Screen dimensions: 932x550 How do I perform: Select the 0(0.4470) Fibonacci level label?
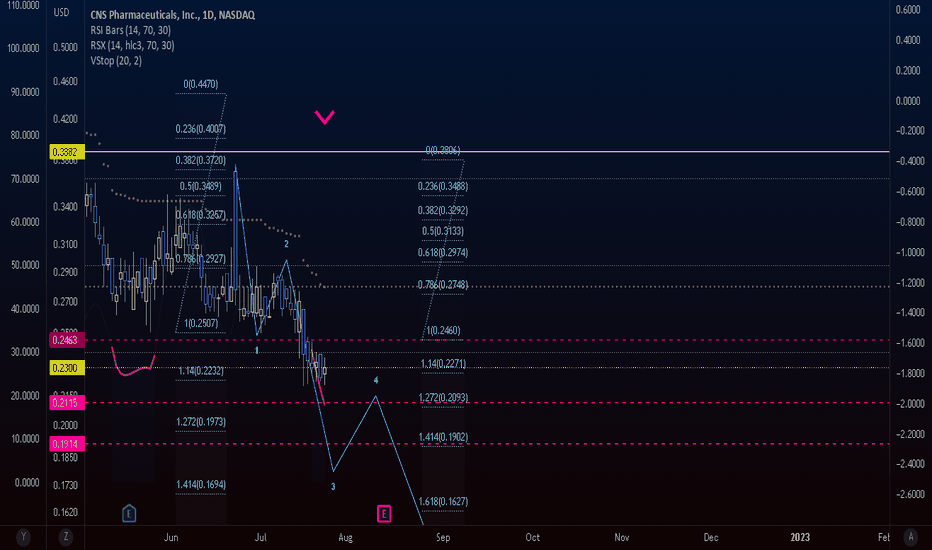tap(201, 84)
